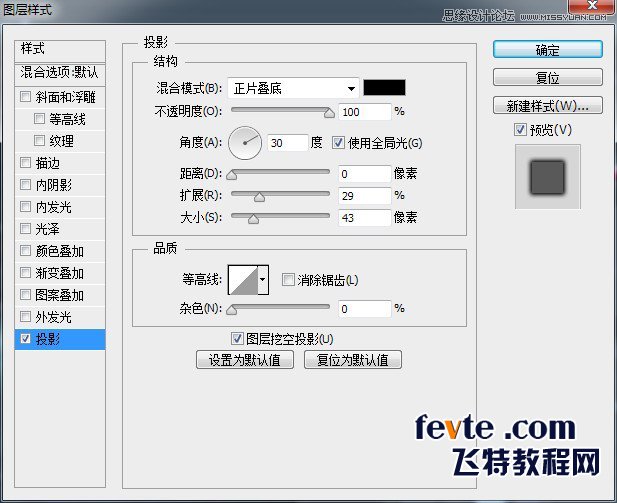Select the highlighted 投影 row label
Viewport: 617px width, 503px height.
(48, 339)
